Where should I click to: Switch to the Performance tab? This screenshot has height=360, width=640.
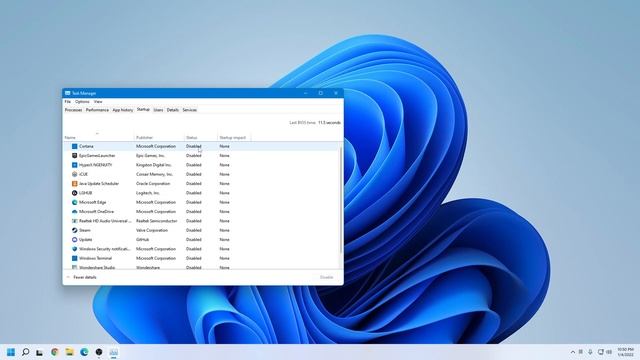[x=97, y=110]
